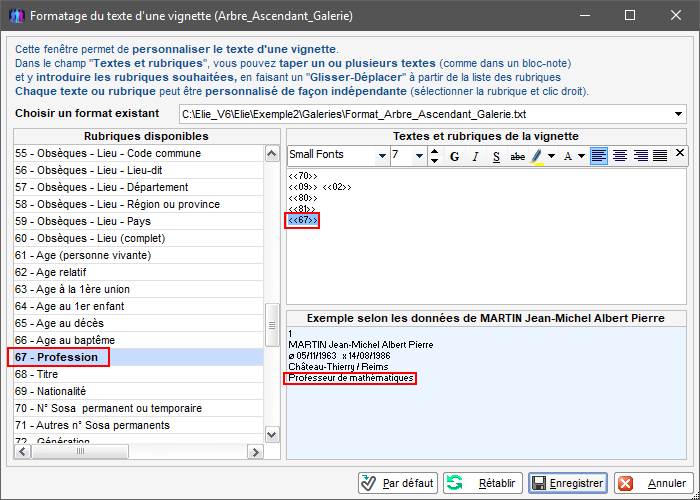Click the <<09>> tag in editor
The height and width of the screenshot is (500, 700).
(303, 187)
